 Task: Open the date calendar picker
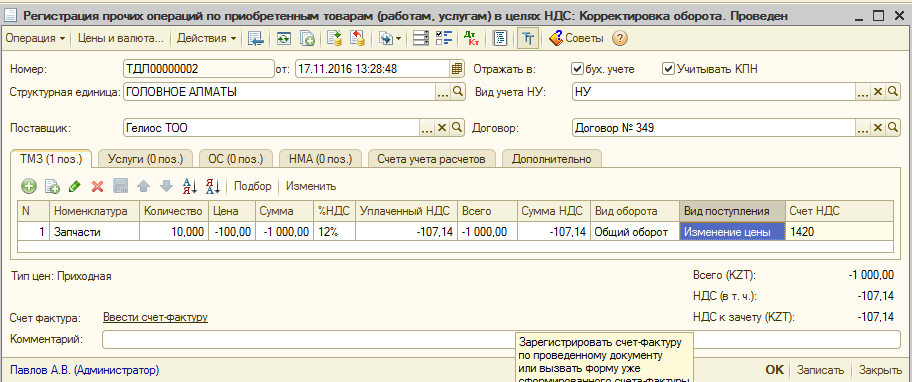pyautogui.click(x=457, y=69)
